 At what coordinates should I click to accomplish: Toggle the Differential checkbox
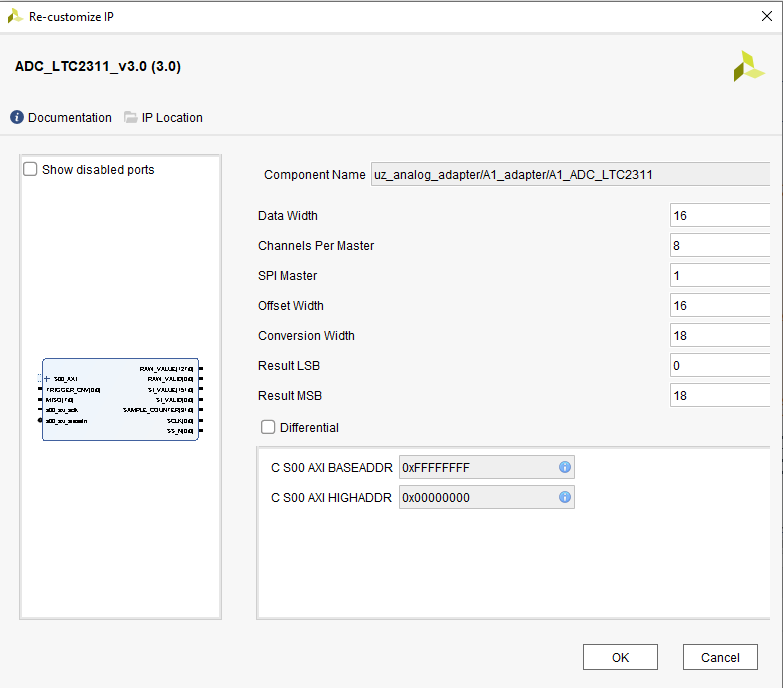coord(268,428)
